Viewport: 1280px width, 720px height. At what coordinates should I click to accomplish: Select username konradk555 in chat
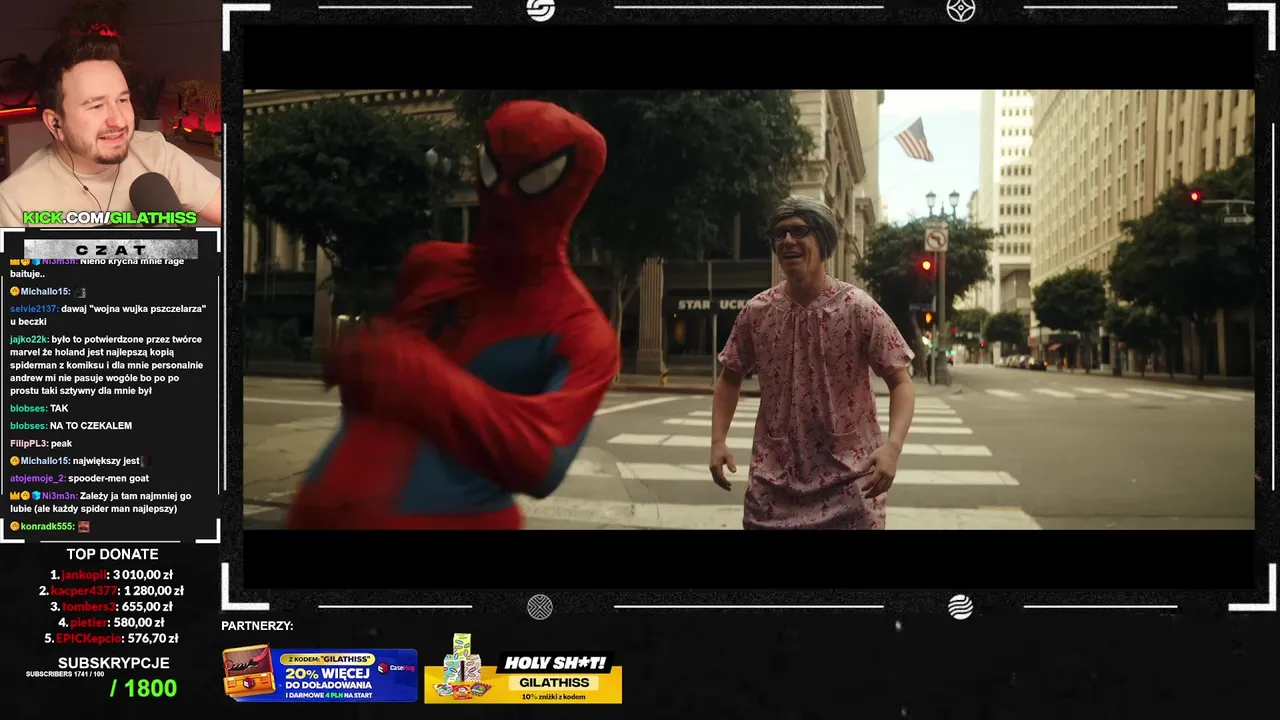[x=47, y=526]
